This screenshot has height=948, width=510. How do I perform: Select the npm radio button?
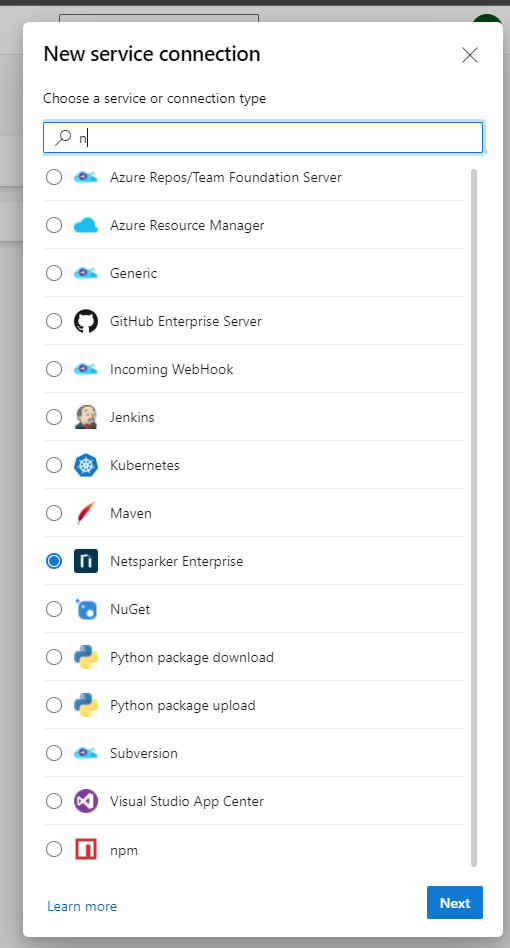click(x=54, y=849)
